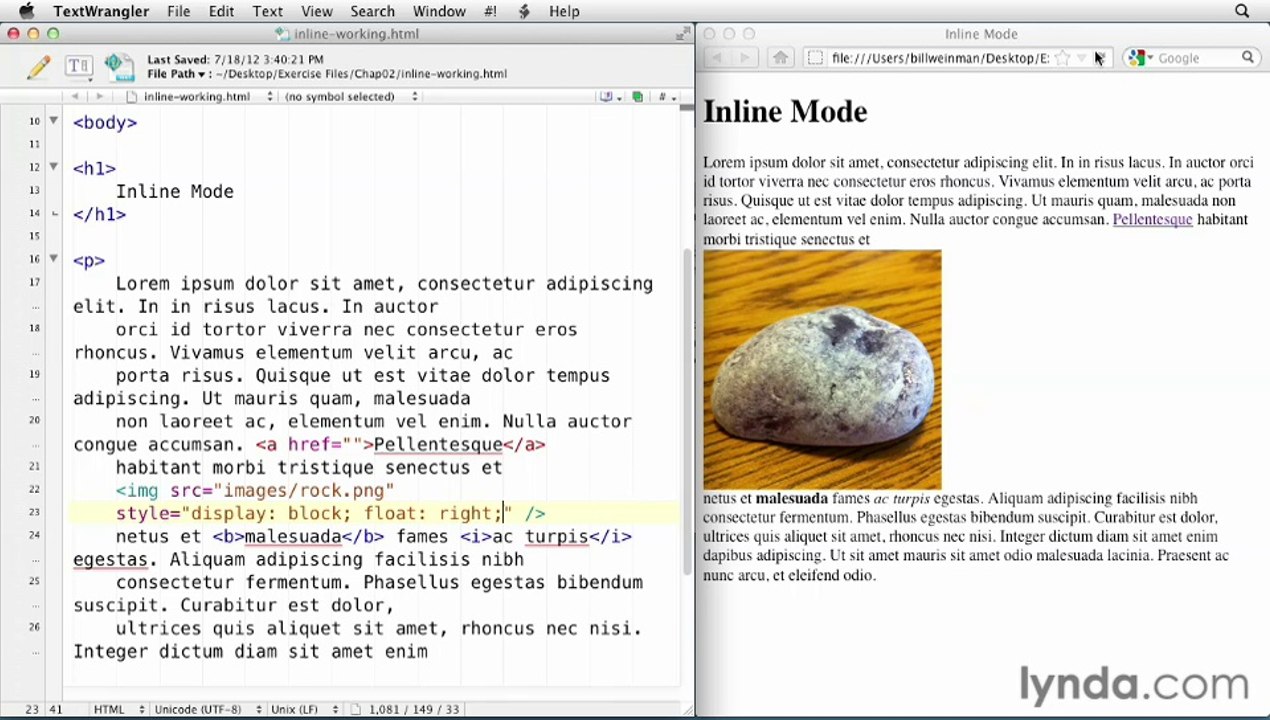Image resolution: width=1270 pixels, height=720 pixels.
Task: Click images/rock.png attribute in code
Action: click(304, 490)
